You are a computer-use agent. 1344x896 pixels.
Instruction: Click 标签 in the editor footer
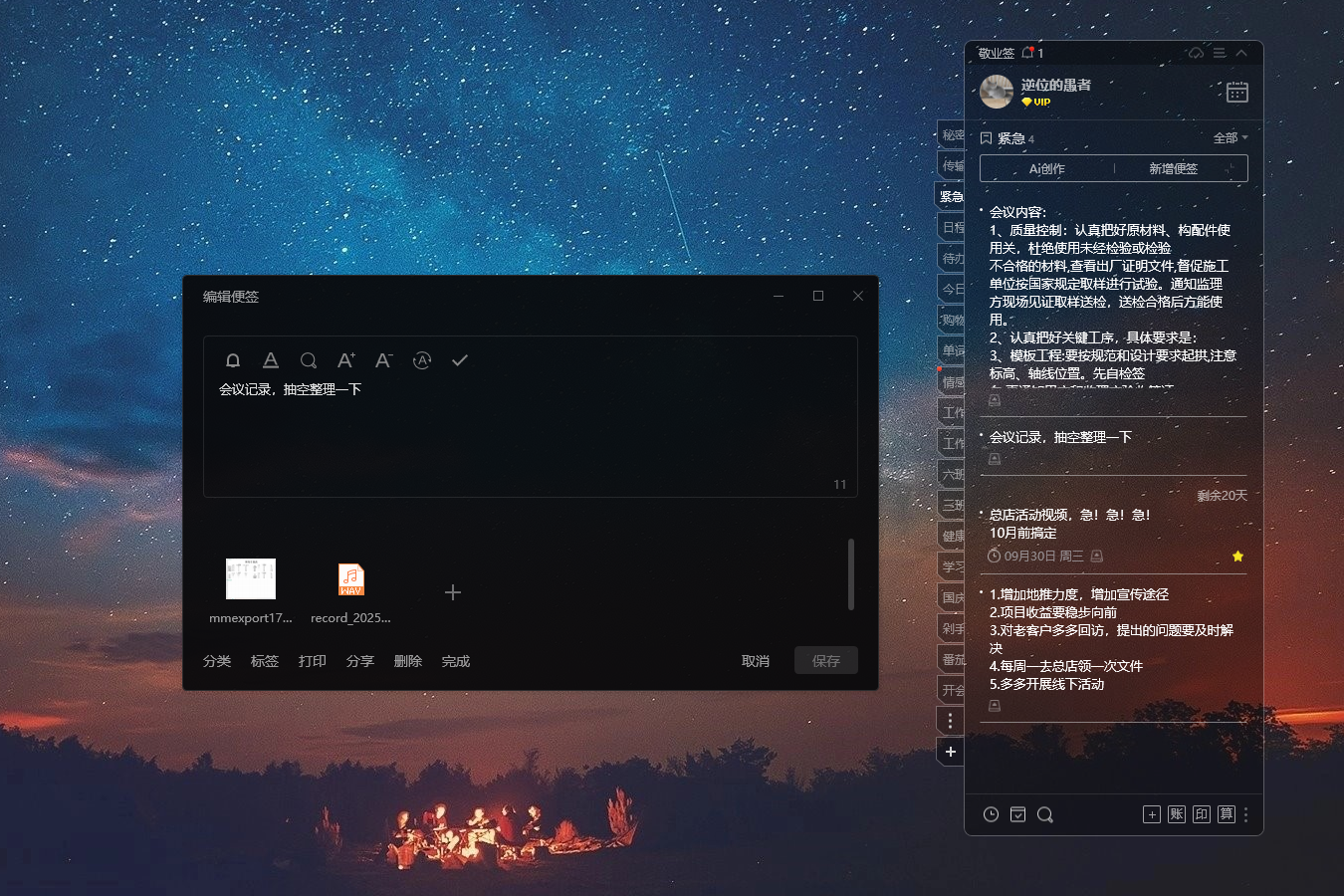(x=265, y=661)
